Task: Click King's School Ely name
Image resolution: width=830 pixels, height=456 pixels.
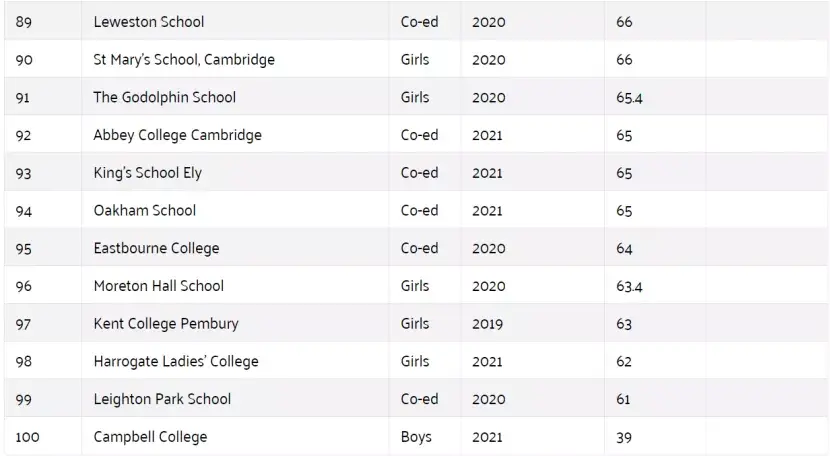Action: pyautogui.click(x=147, y=173)
